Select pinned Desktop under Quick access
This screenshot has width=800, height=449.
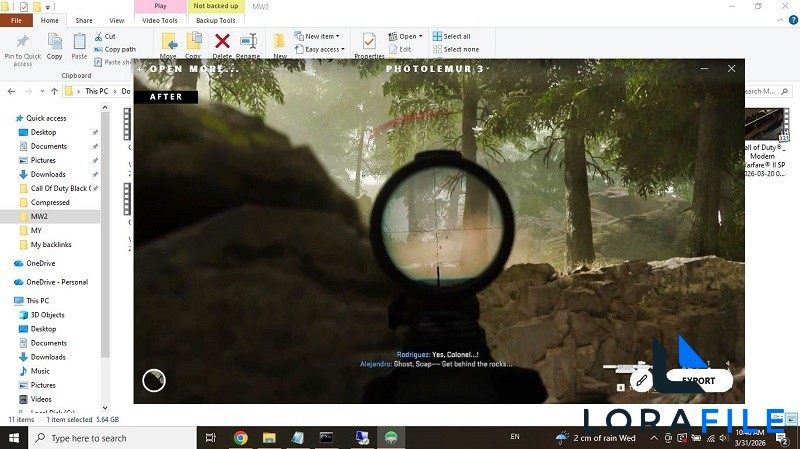click(x=43, y=132)
